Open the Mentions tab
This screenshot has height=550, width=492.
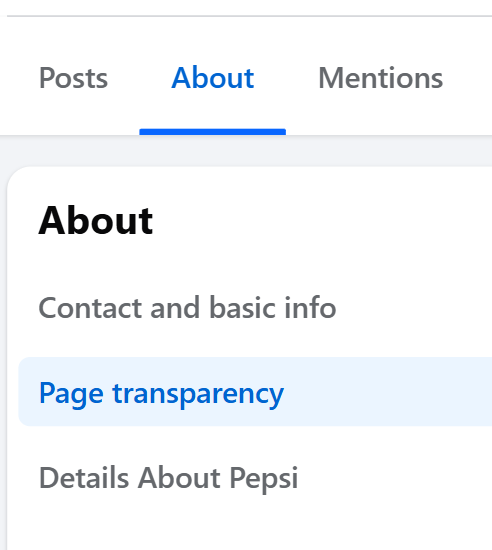point(380,78)
